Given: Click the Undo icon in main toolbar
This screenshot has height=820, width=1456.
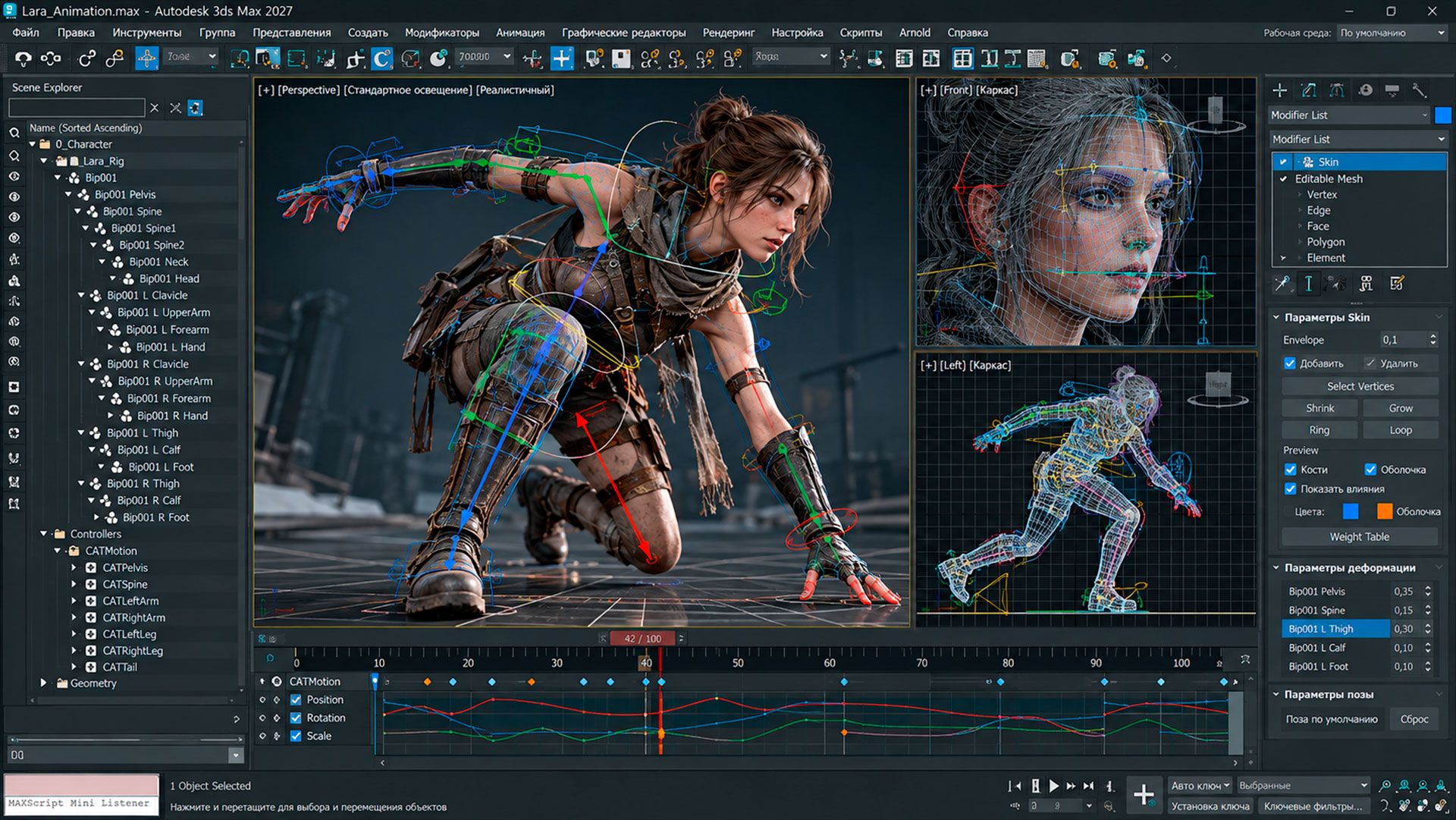Looking at the screenshot, I should [x=24, y=58].
